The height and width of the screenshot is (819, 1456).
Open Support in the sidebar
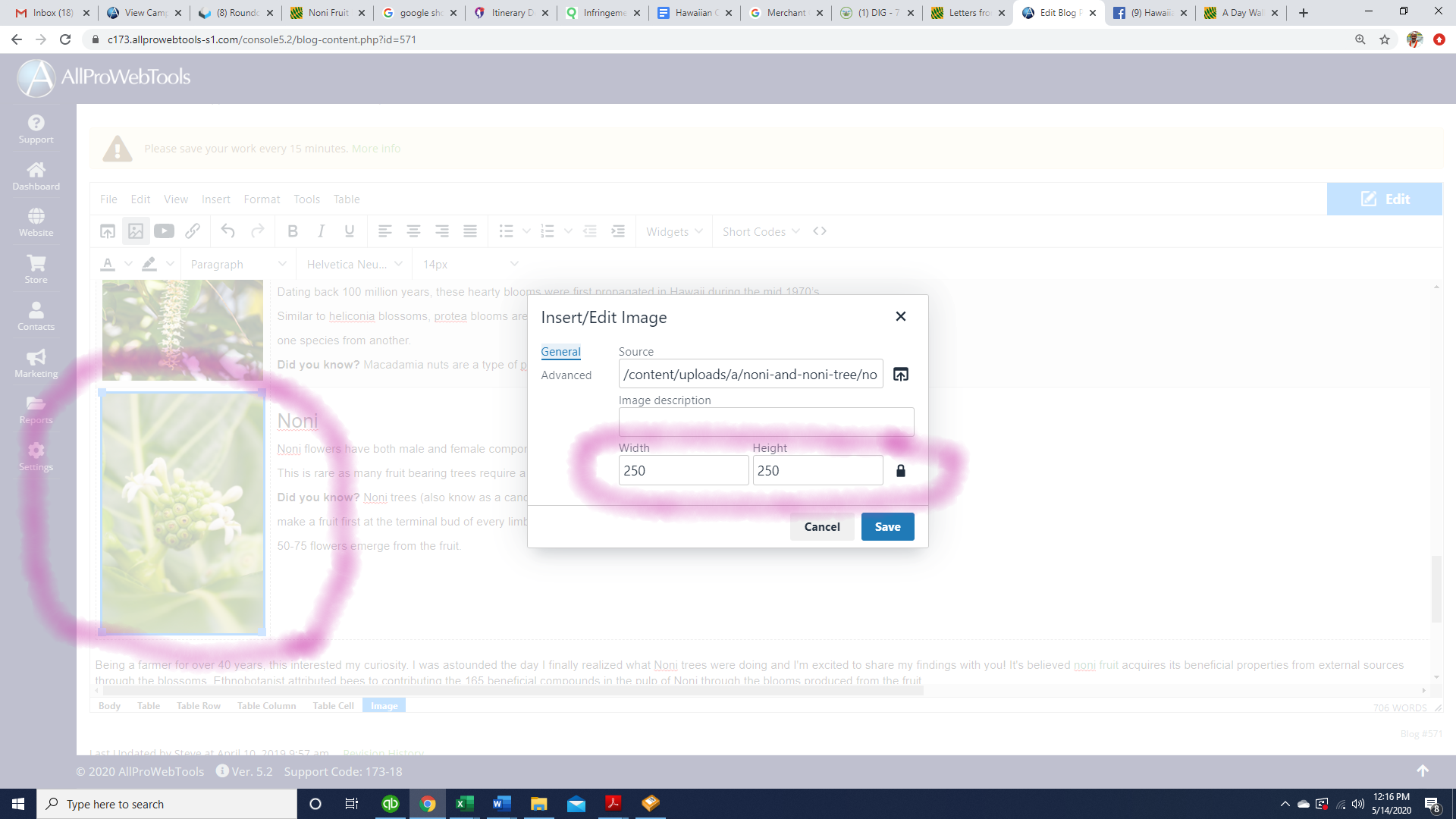(36, 129)
